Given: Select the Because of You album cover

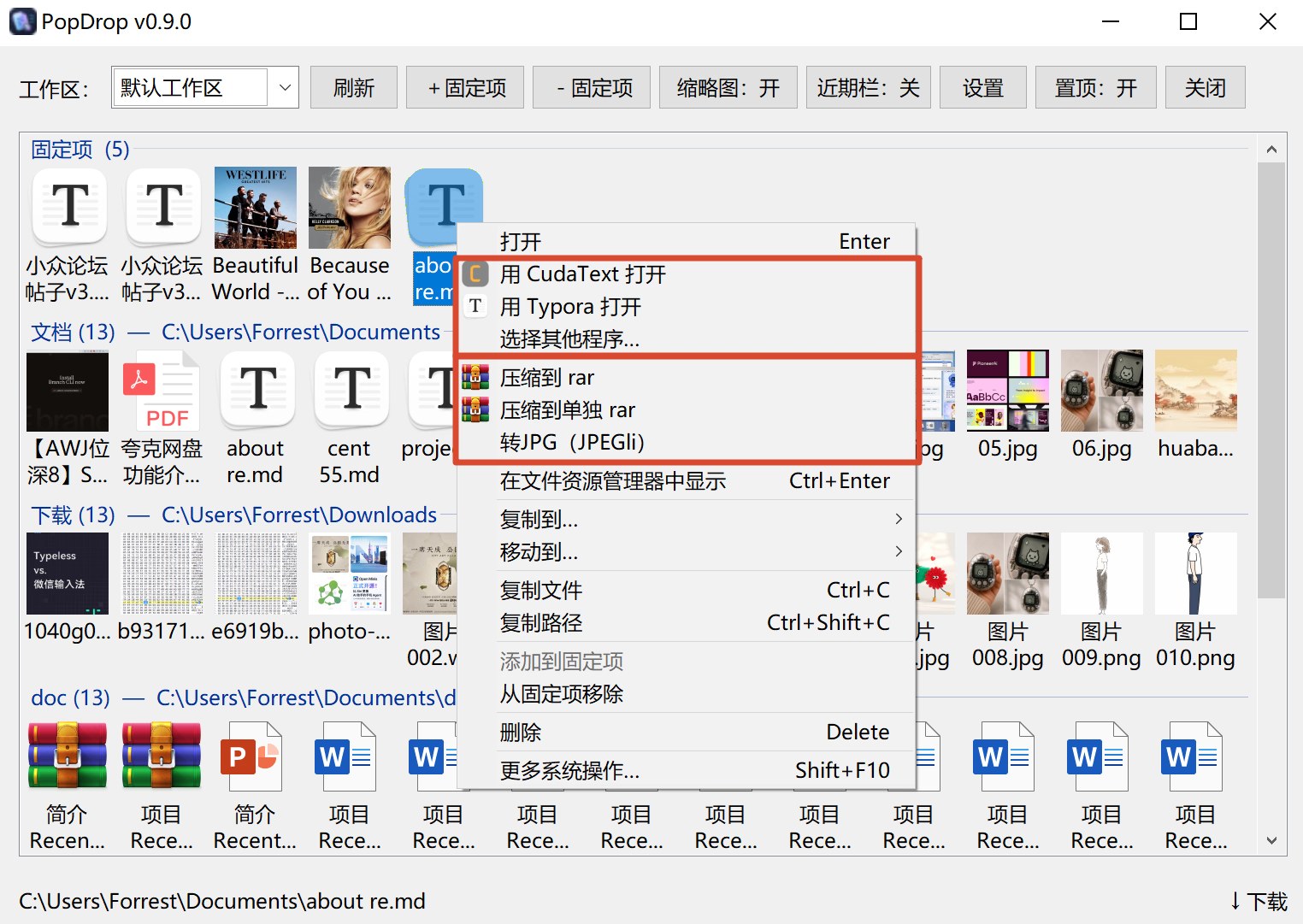Looking at the screenshot, I should coord(350,208).
